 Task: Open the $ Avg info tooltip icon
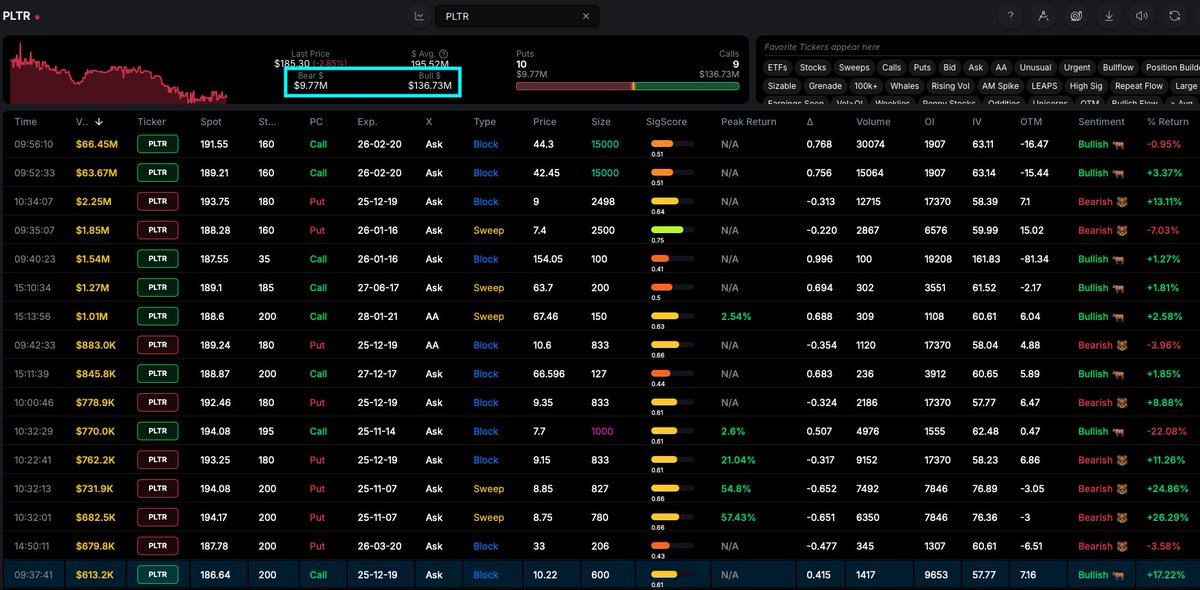coord(443,54)
